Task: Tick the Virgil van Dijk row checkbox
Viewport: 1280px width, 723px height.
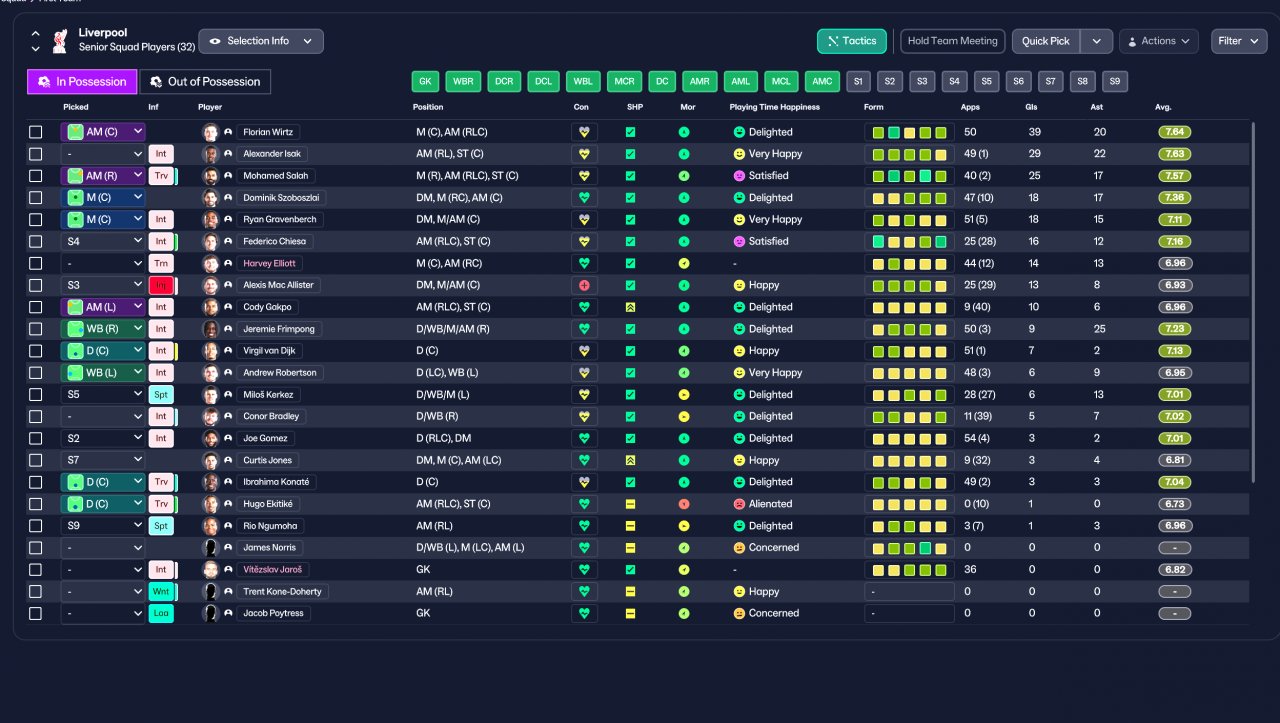Action: pos(36,351)
